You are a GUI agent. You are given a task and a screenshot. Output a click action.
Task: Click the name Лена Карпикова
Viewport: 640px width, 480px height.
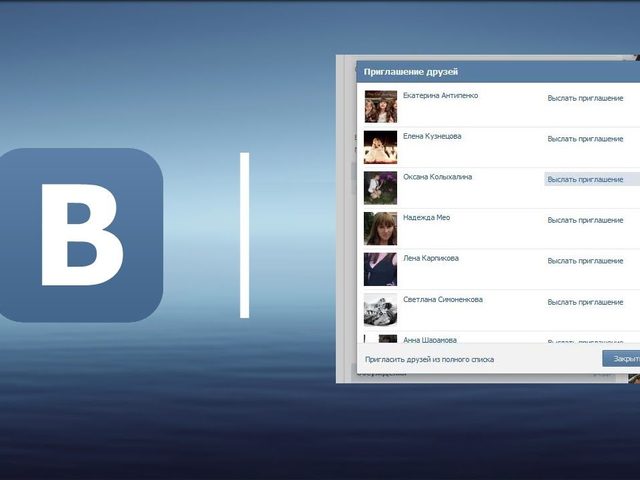[431, 258]
